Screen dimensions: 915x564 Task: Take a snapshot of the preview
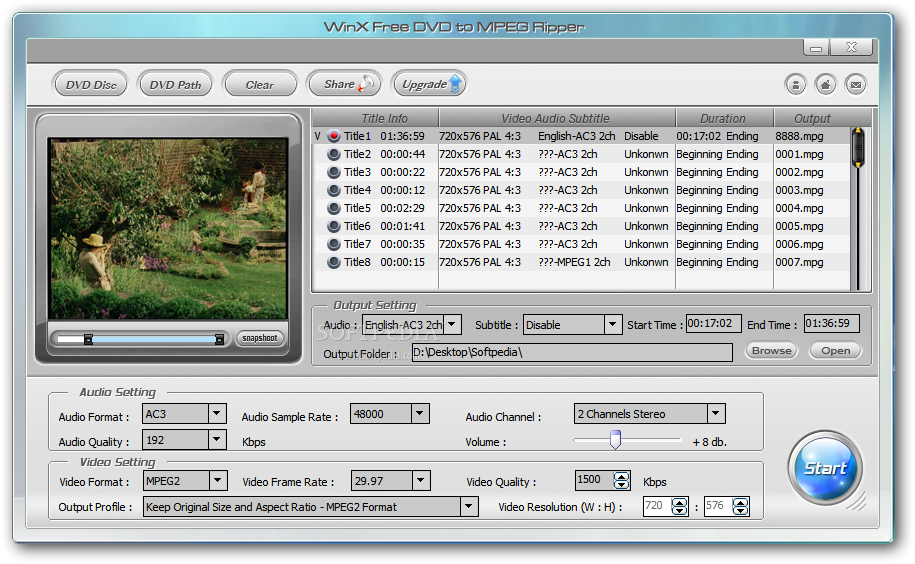(260, 338)
